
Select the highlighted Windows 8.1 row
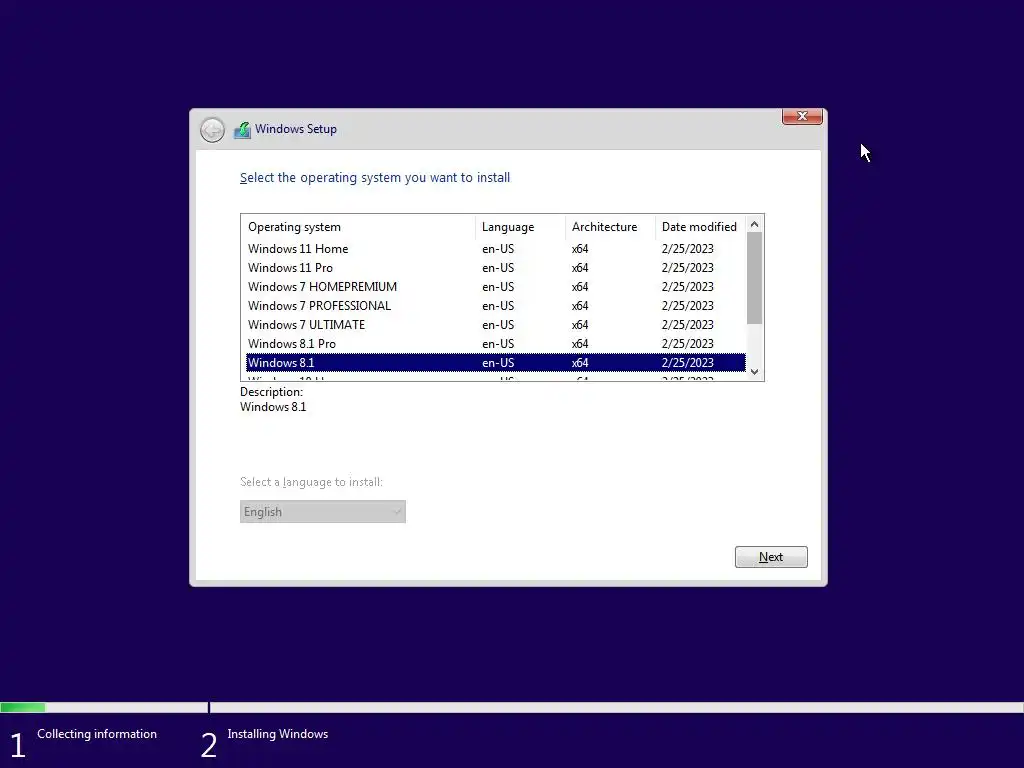496,362
